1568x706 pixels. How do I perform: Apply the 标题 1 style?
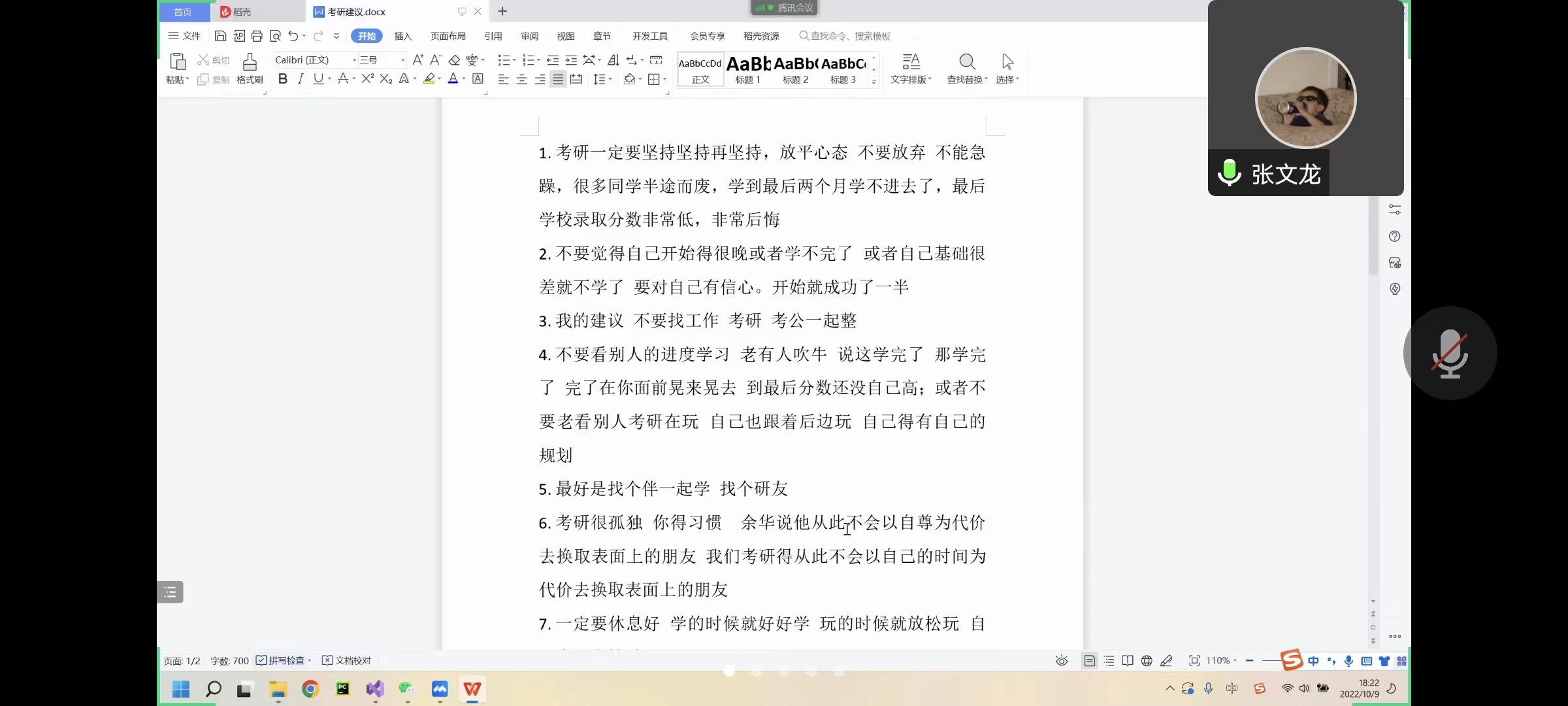click(x=747, y=70)
